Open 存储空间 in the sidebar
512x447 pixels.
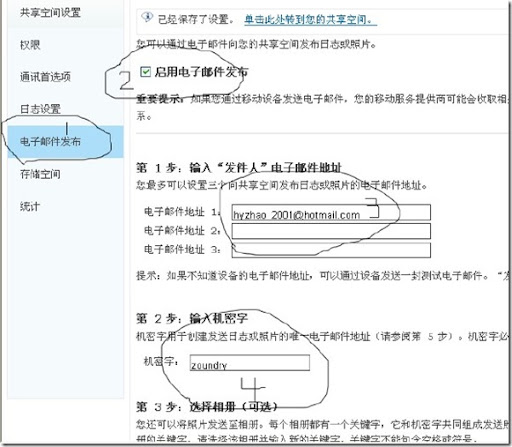click(40, 174)
